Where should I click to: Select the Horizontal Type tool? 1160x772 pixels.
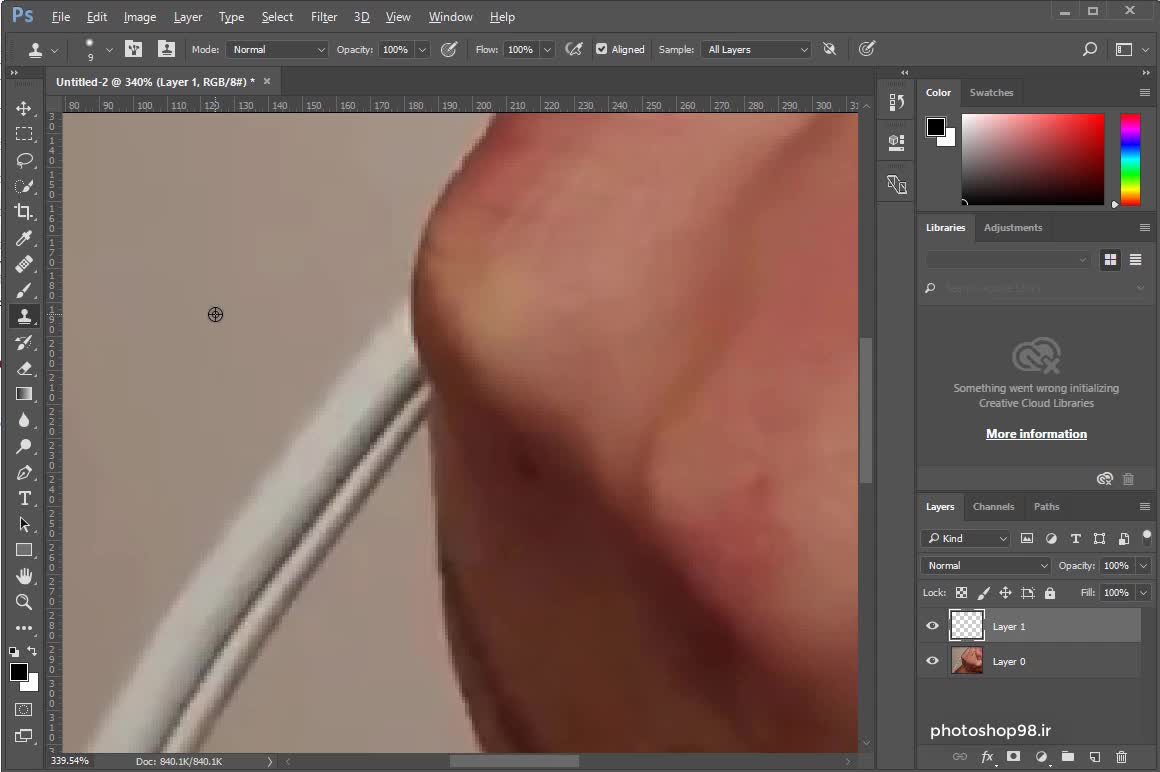tap(24, 498)
